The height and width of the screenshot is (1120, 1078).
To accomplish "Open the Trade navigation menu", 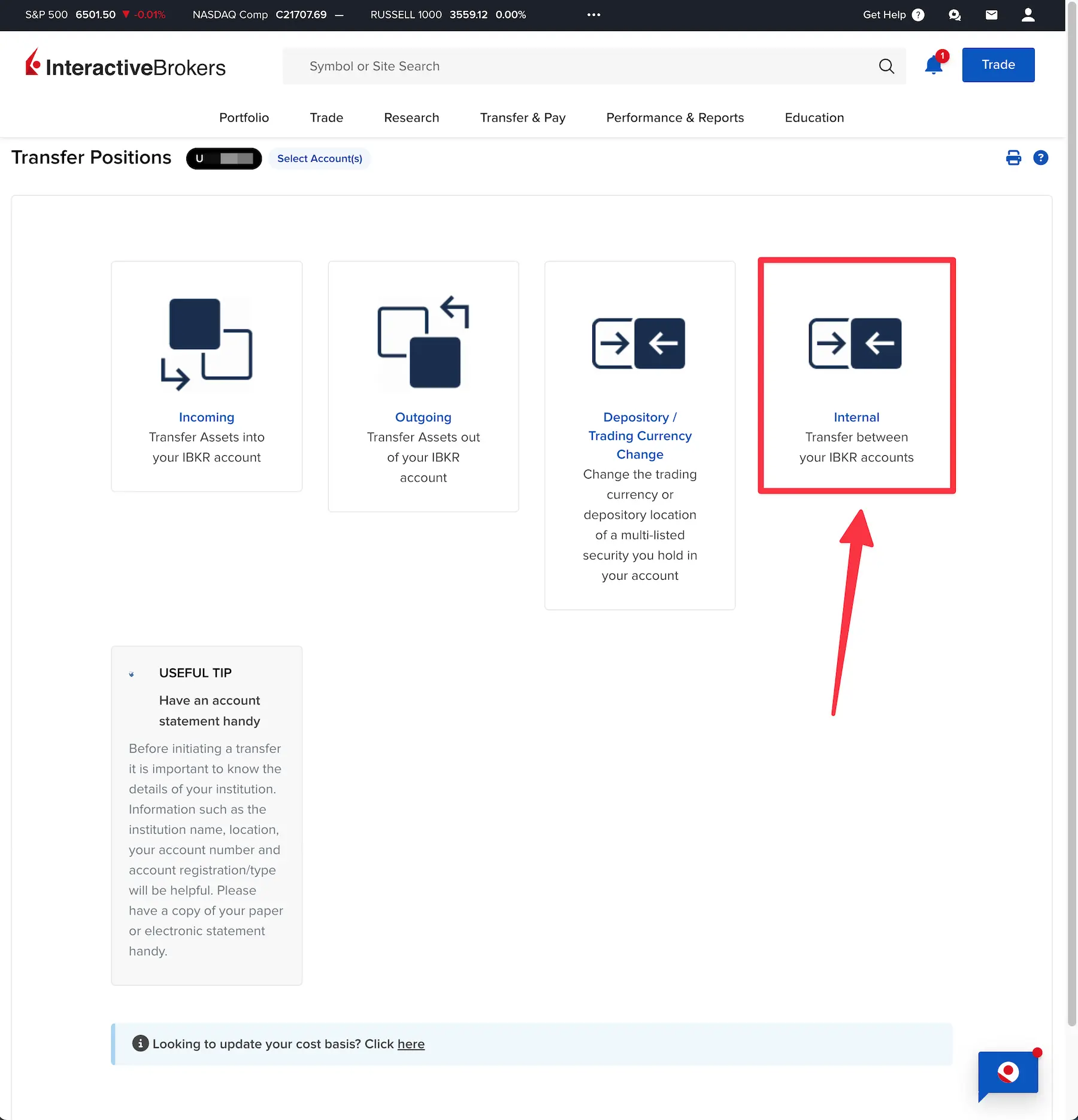I will coord(326,117).
